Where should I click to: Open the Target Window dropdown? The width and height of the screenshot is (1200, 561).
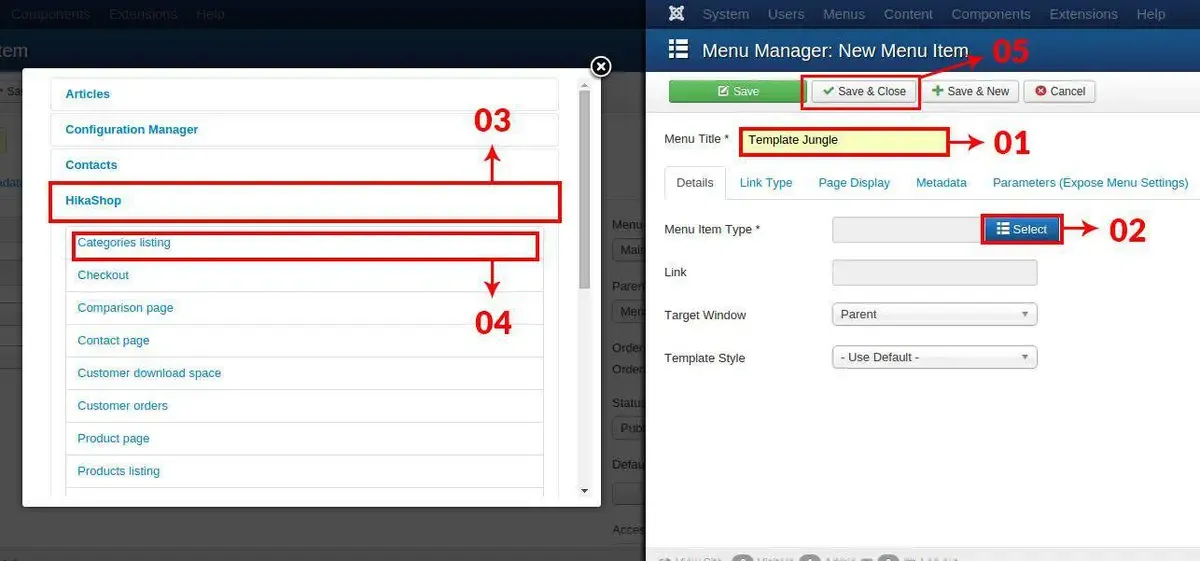pos(934,314)
